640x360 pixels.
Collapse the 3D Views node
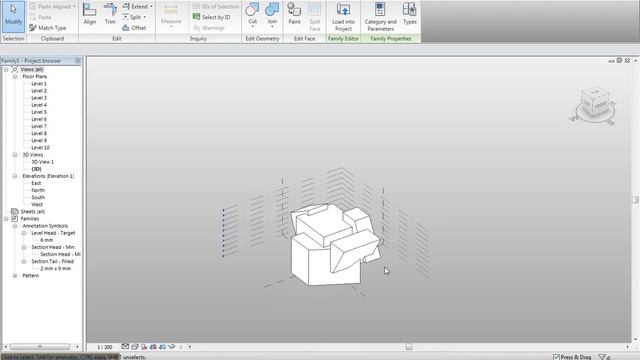(x=15, y=155)
